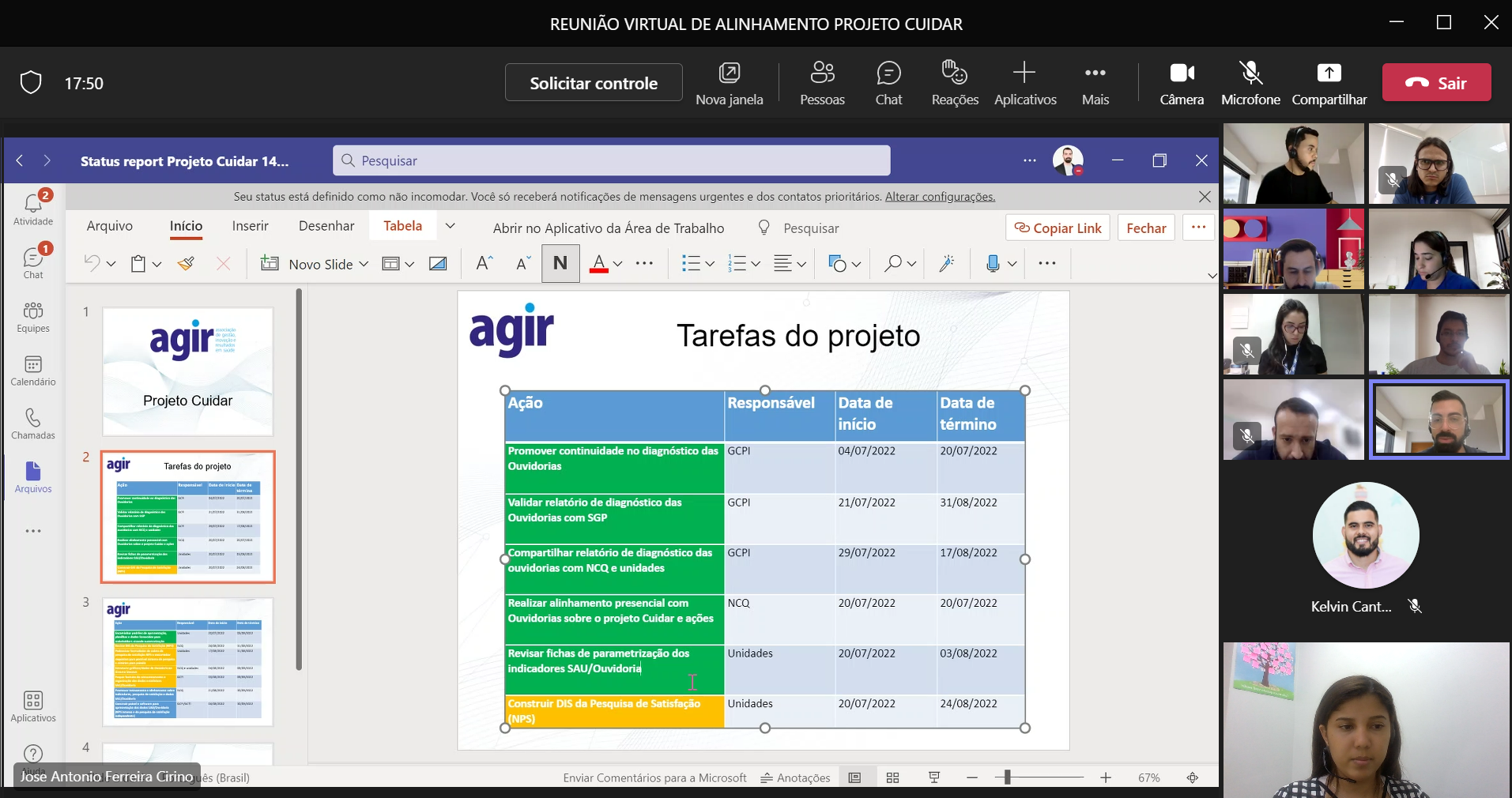Expand the Novo Slide dropdown
1512x798 pixels.
[364, 264]
